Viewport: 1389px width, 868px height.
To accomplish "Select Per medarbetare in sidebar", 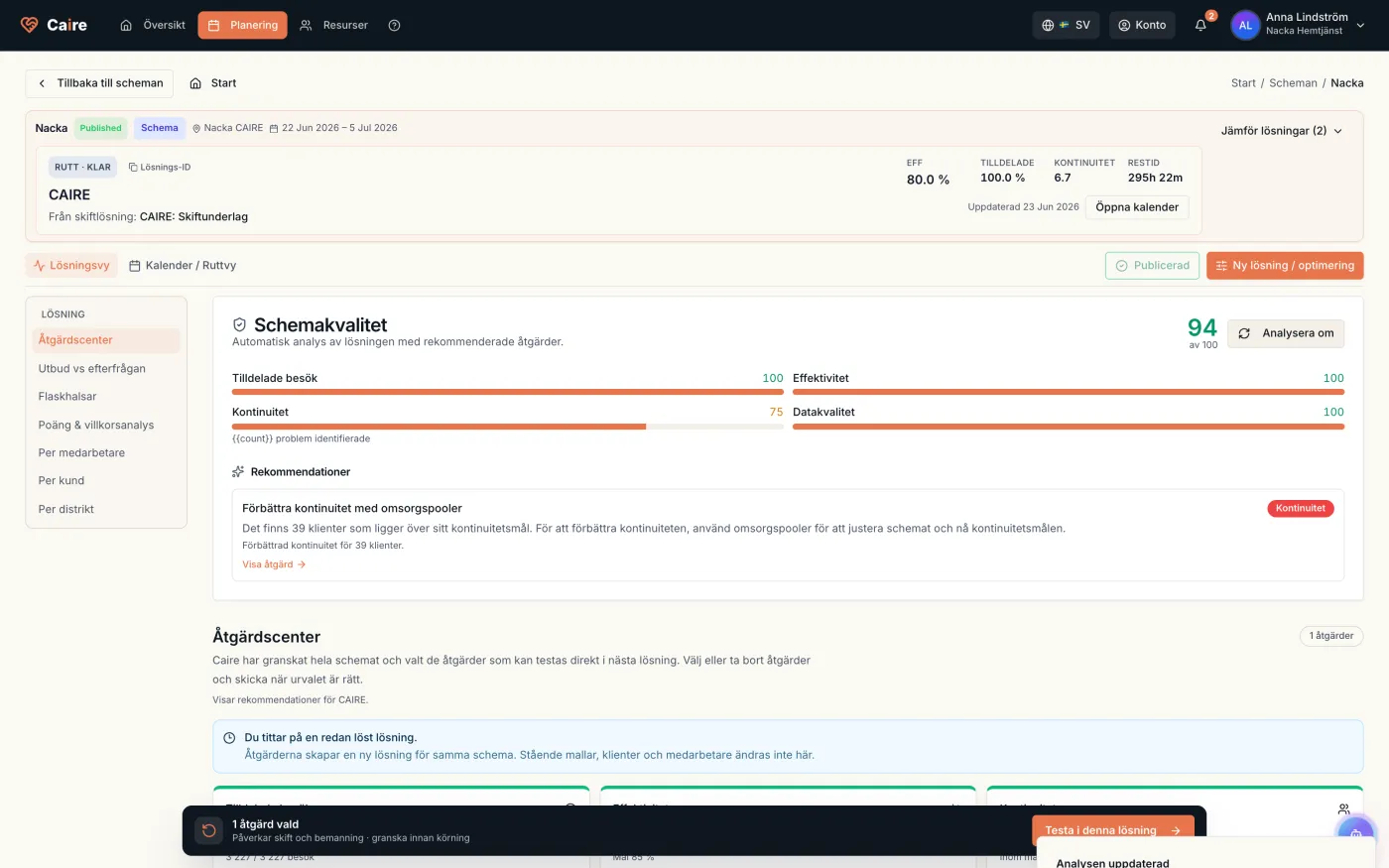I will (x=106, y=453).
